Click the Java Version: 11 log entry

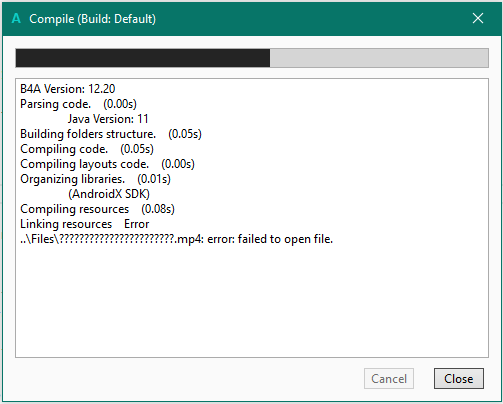point(108,119)
